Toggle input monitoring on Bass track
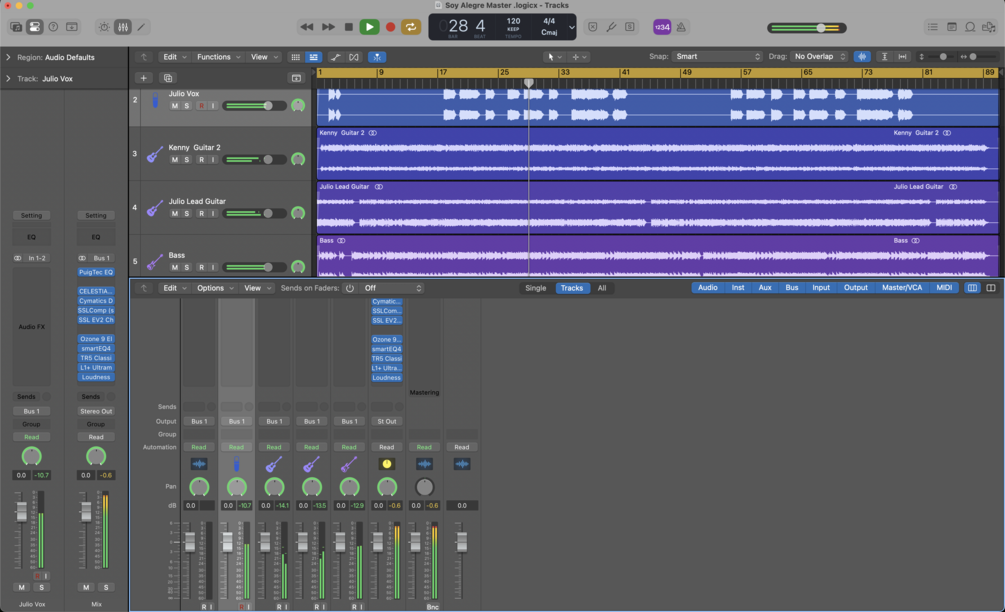This screenshot has height=612, width=1005. (x=213, y=267)
